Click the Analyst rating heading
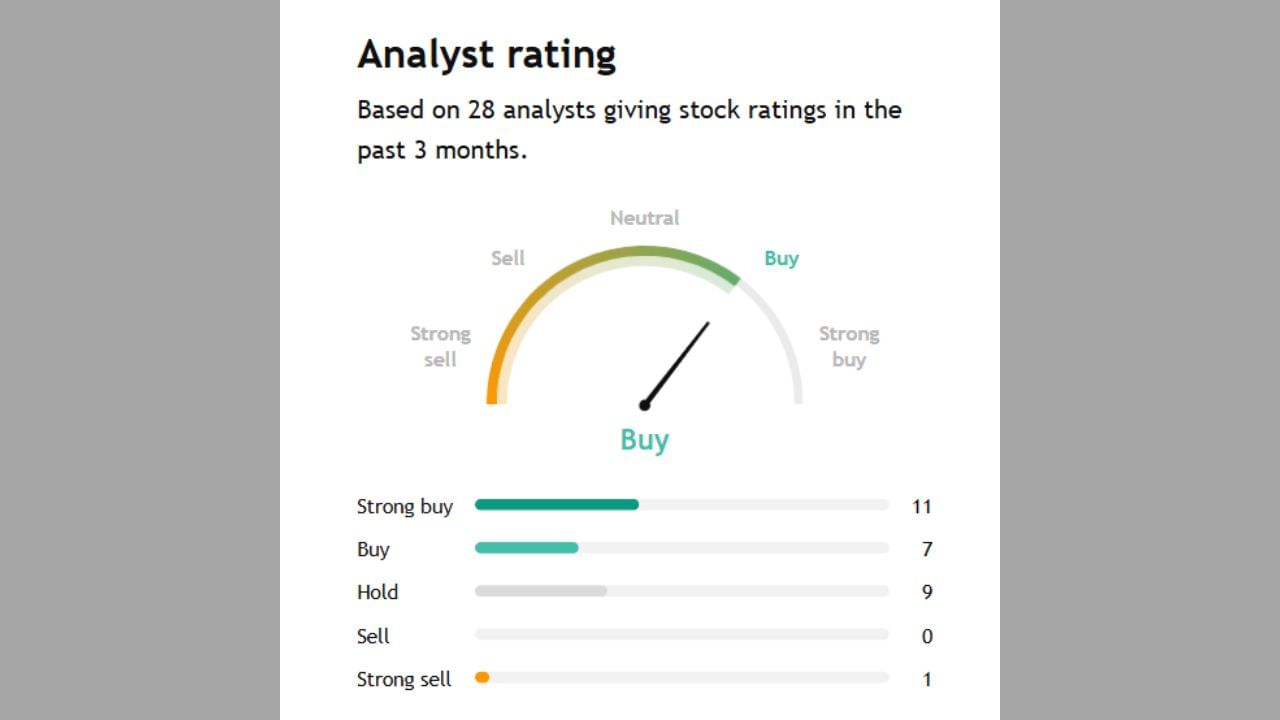The height and width of the screenshot is (720, 1280). tap(486, 54)
